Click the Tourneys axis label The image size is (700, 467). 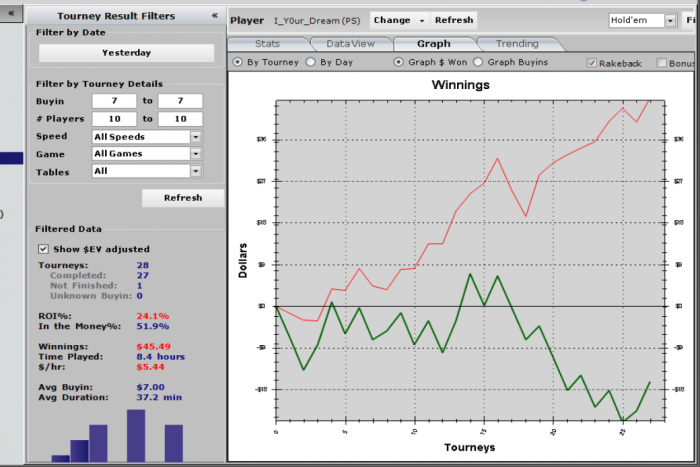point(470,447)
